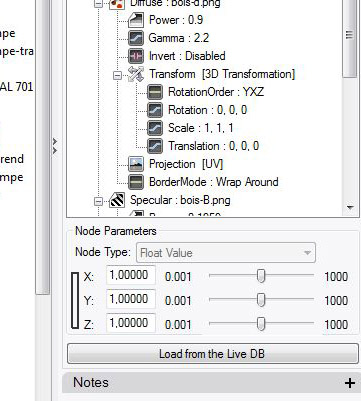This screenshot has width=361, height=401.
Task: Click the Invert Disabled node icon
Action: (x=136, y=56)
